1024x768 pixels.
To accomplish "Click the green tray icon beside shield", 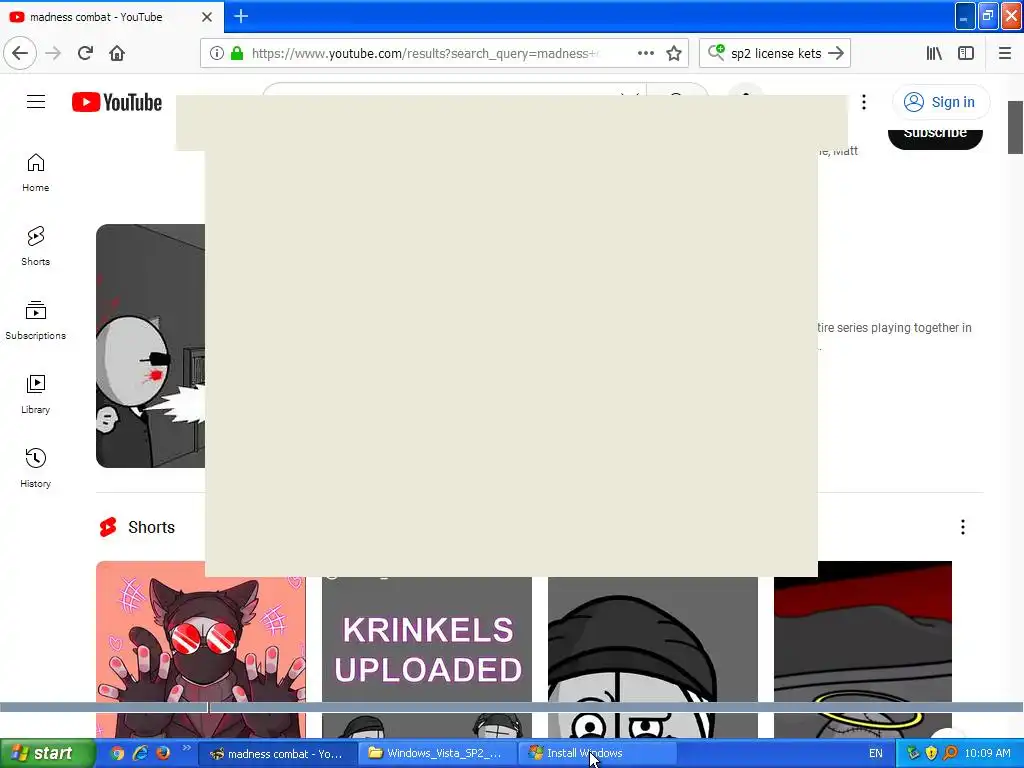I will click(913, 754).
